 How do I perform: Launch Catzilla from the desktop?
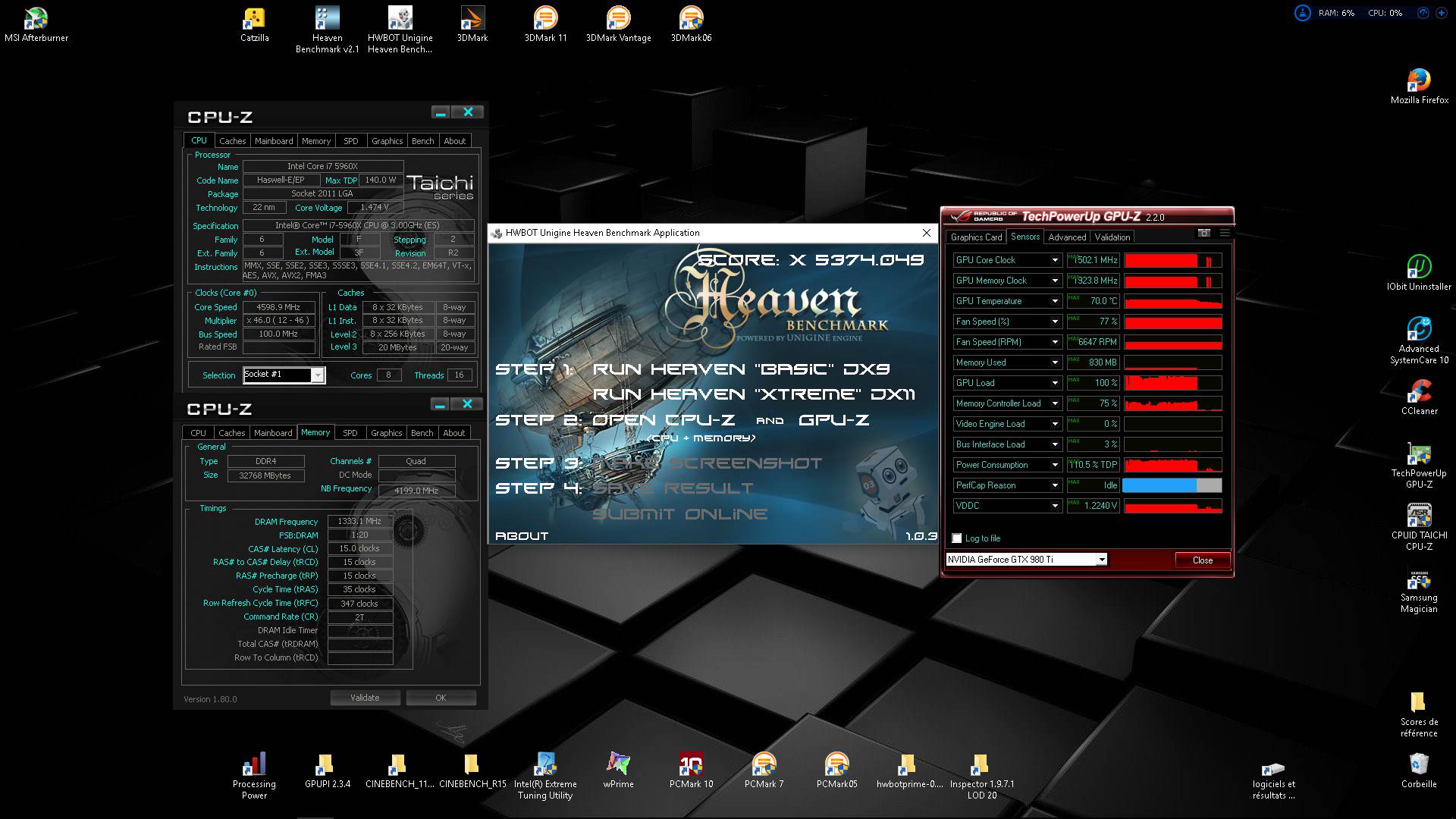254,24
